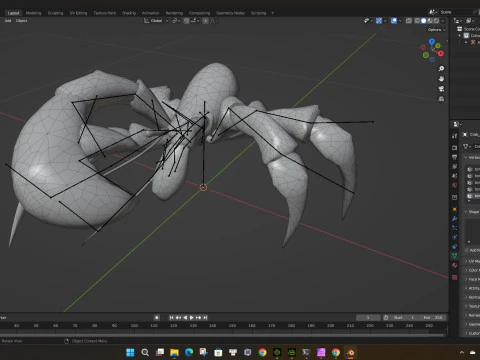480x360 pixels.
Task: Toggle snapping magnet in header
Action: coord(187,21)
